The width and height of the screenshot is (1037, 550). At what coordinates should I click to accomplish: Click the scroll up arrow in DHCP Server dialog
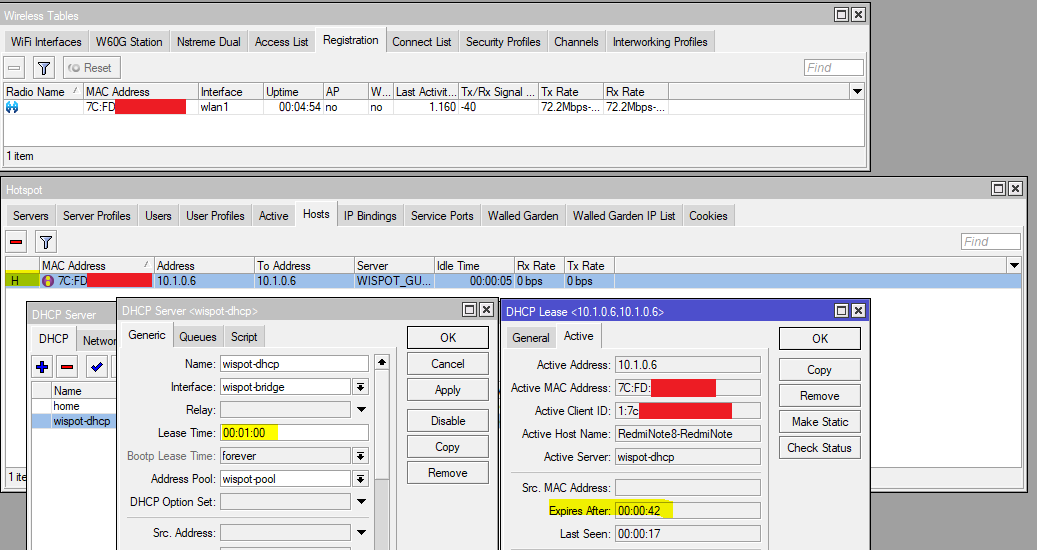click(382, 362)
